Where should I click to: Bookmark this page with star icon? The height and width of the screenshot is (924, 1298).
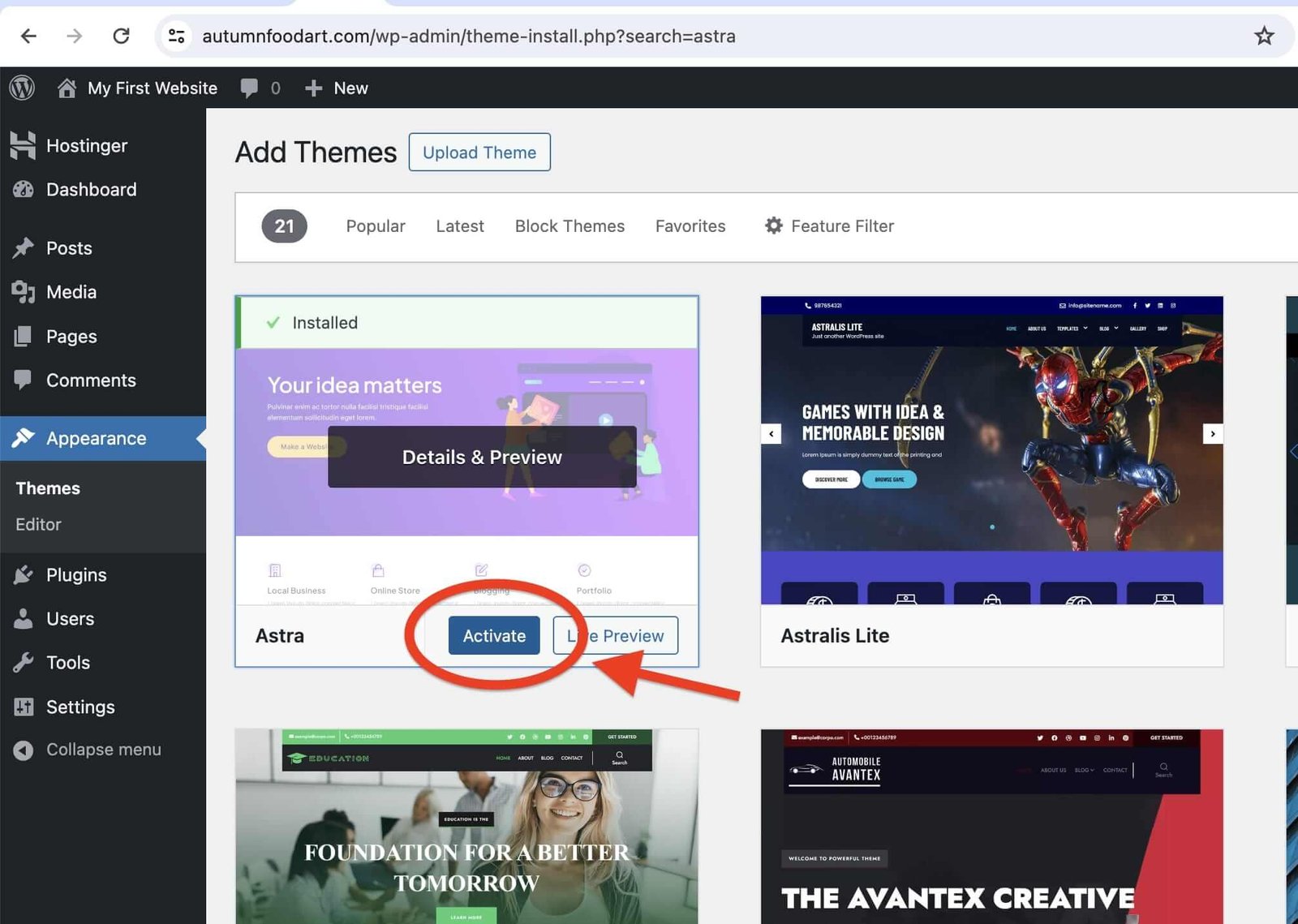(1264, 36)
